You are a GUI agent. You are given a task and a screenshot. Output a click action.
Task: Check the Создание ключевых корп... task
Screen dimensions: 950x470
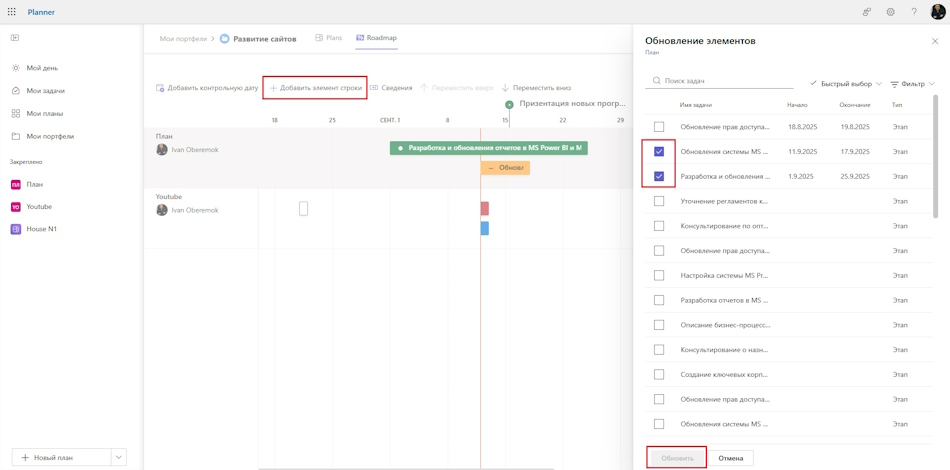659,374
